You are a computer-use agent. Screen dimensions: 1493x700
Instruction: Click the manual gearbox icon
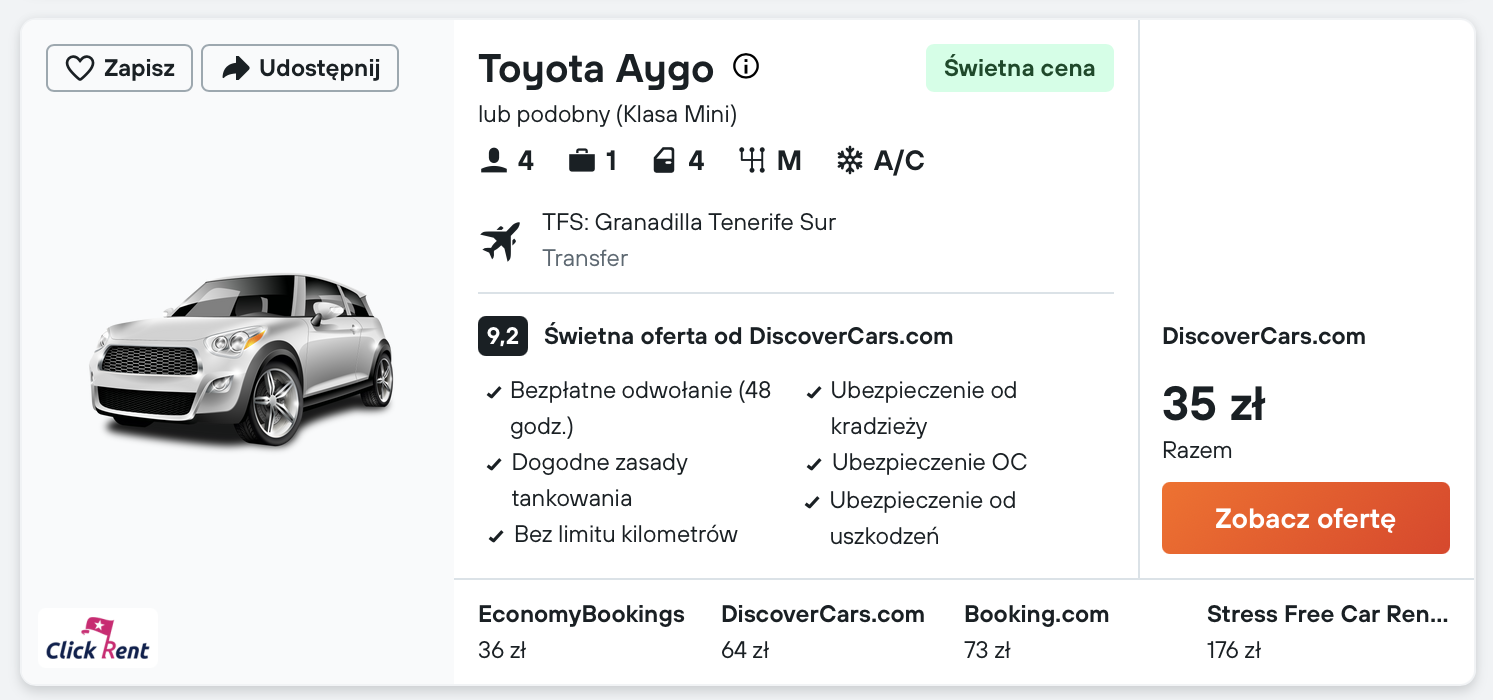click(752, 161)
